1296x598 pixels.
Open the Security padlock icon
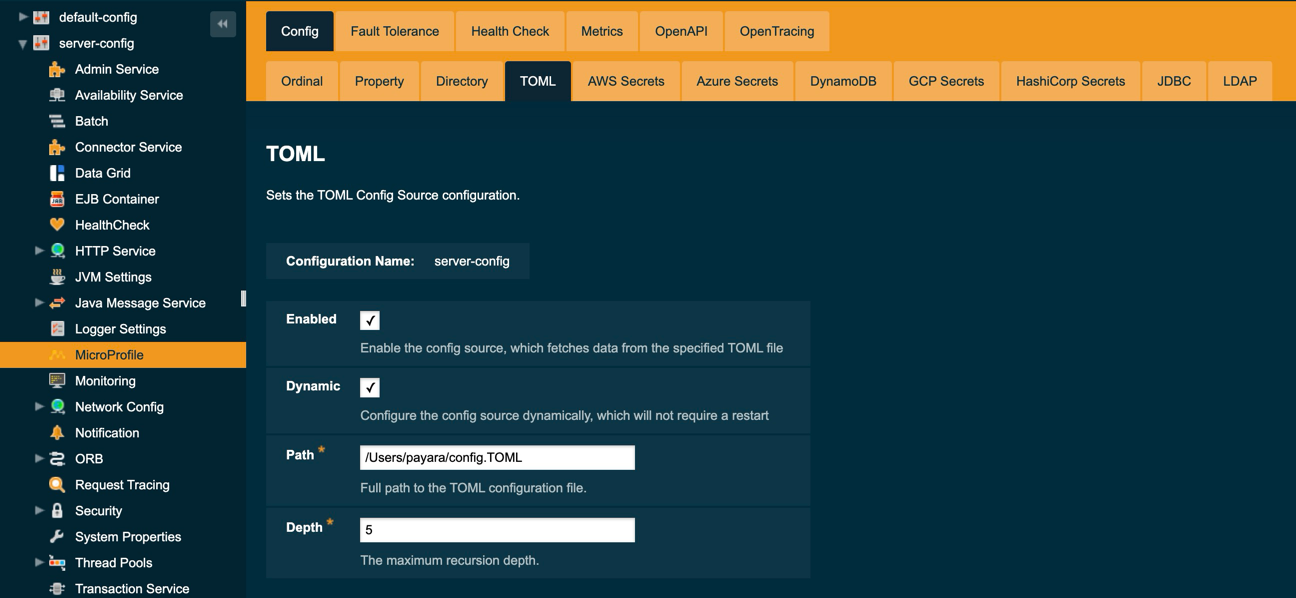coord(58,510)
